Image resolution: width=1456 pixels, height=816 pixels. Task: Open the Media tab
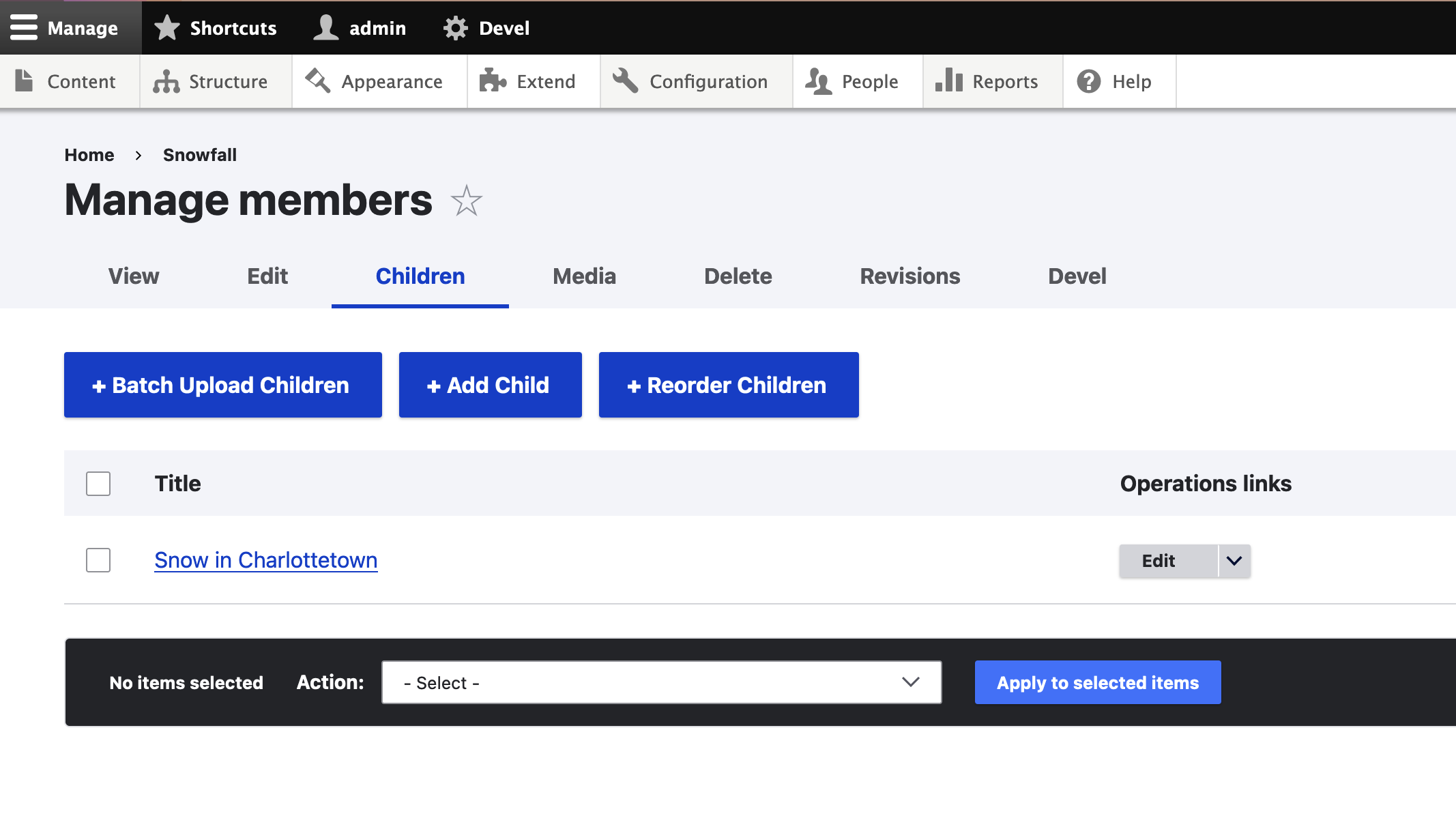point(584,276)
